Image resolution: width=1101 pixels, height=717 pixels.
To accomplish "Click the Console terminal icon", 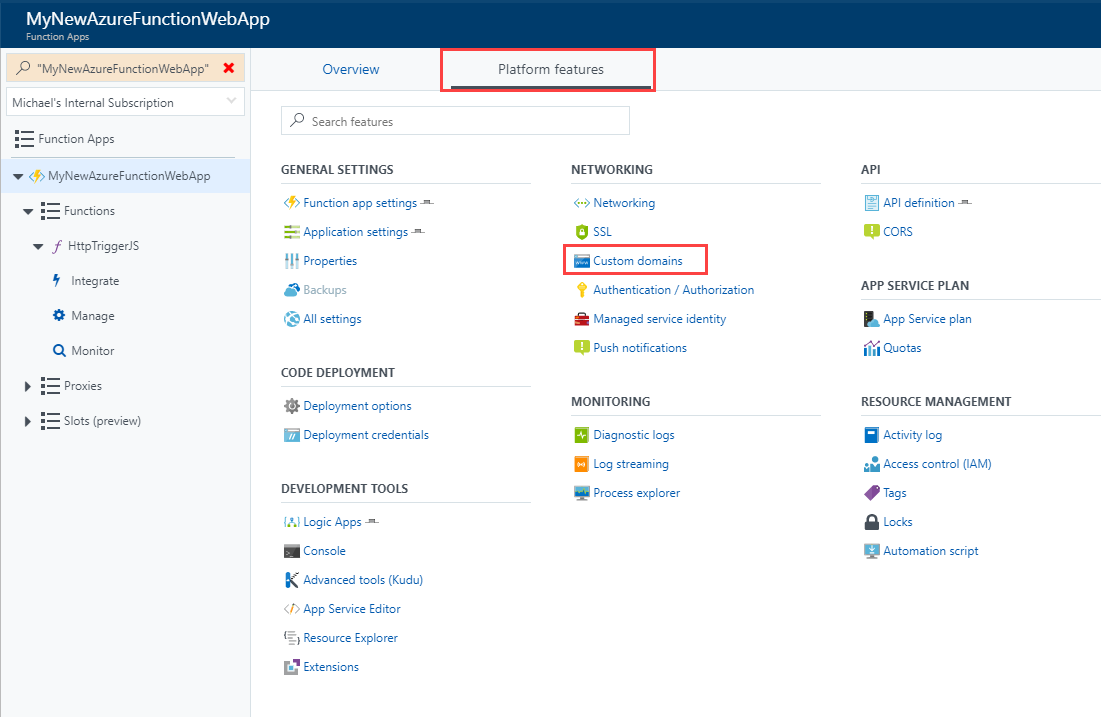I will [291, 551].
